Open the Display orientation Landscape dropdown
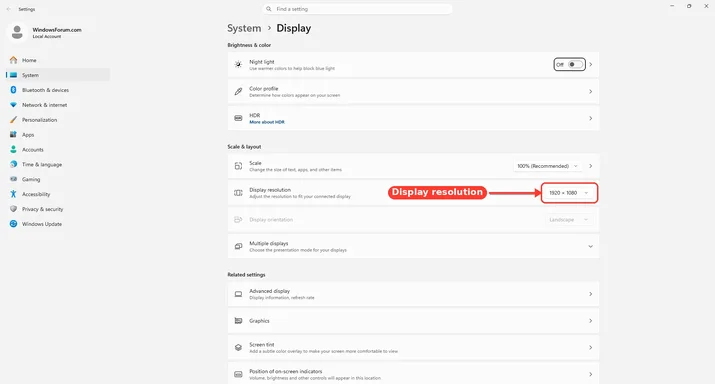715x384 pixels. click(569, 220)
